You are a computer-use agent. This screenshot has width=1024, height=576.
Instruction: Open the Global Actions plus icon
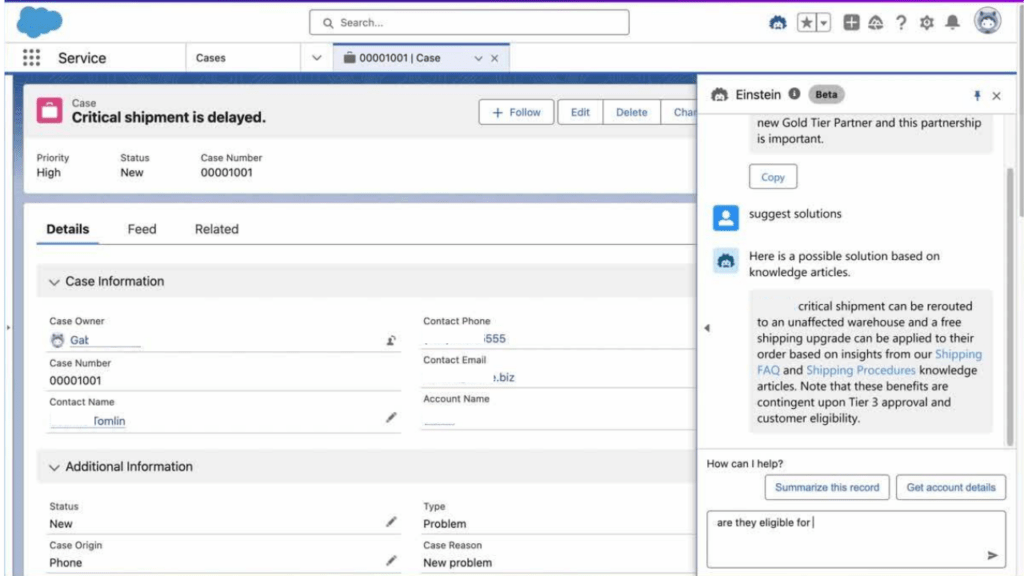(x=851, y=22)
